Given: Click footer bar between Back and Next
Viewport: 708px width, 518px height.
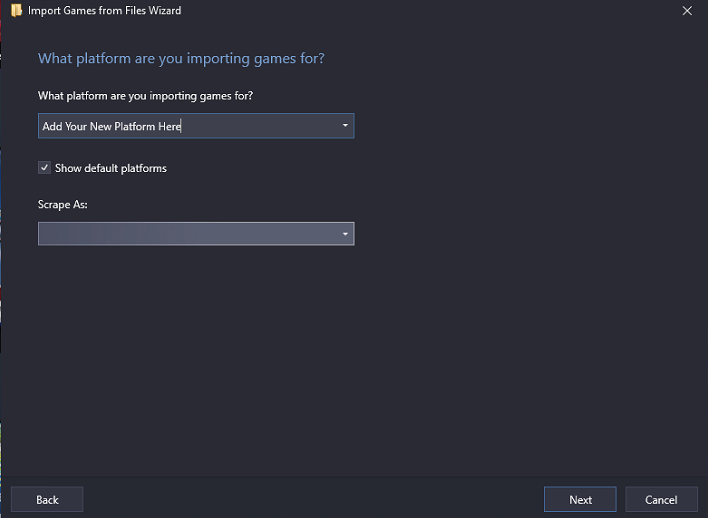Looking at the screenshot, I should coord(313,499).
